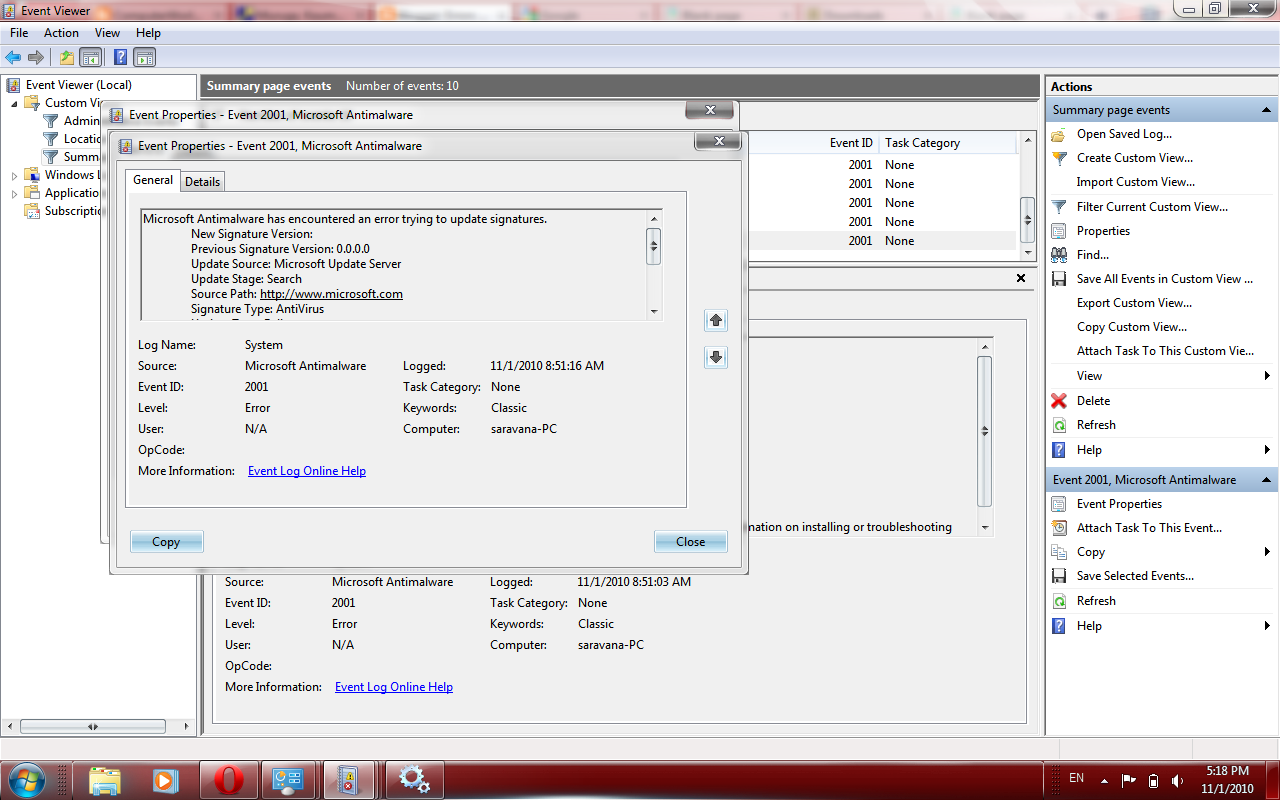The width and height of the screenshot is (1280, 800).
Task: Open Properties in the Actions pane
Action: pos(1103,231)
